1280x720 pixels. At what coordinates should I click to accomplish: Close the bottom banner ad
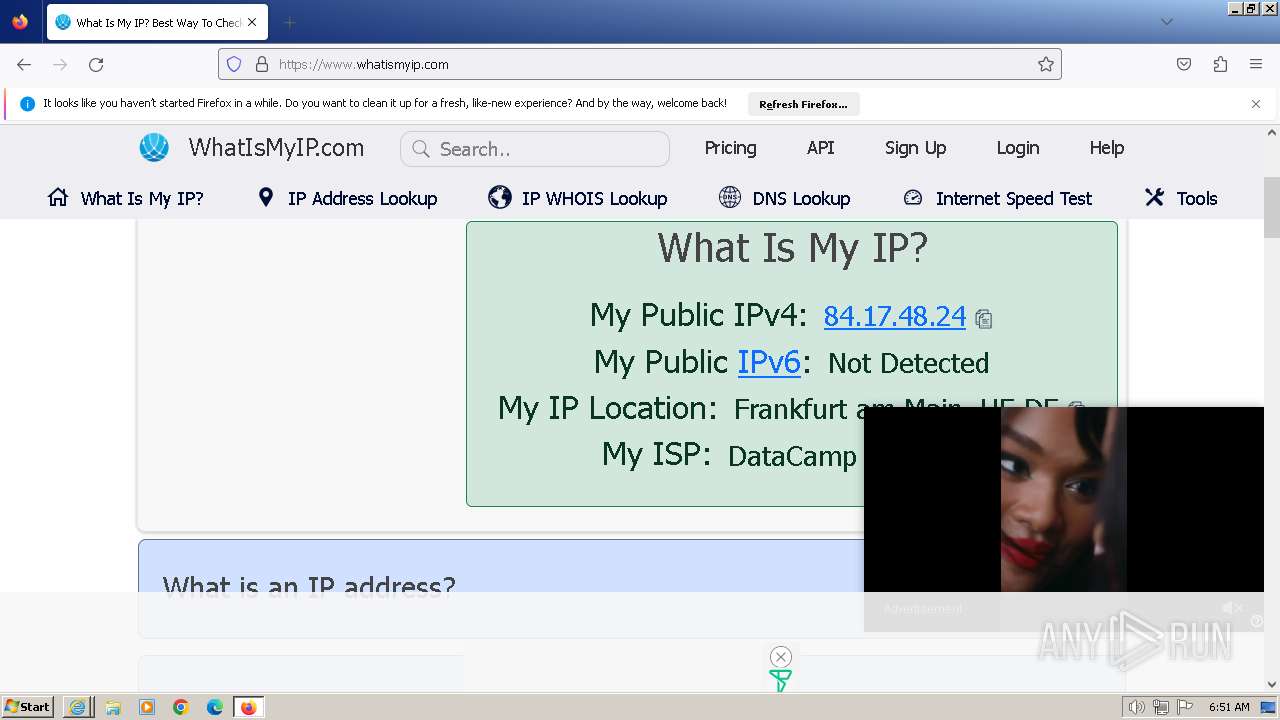click(781, 657)
